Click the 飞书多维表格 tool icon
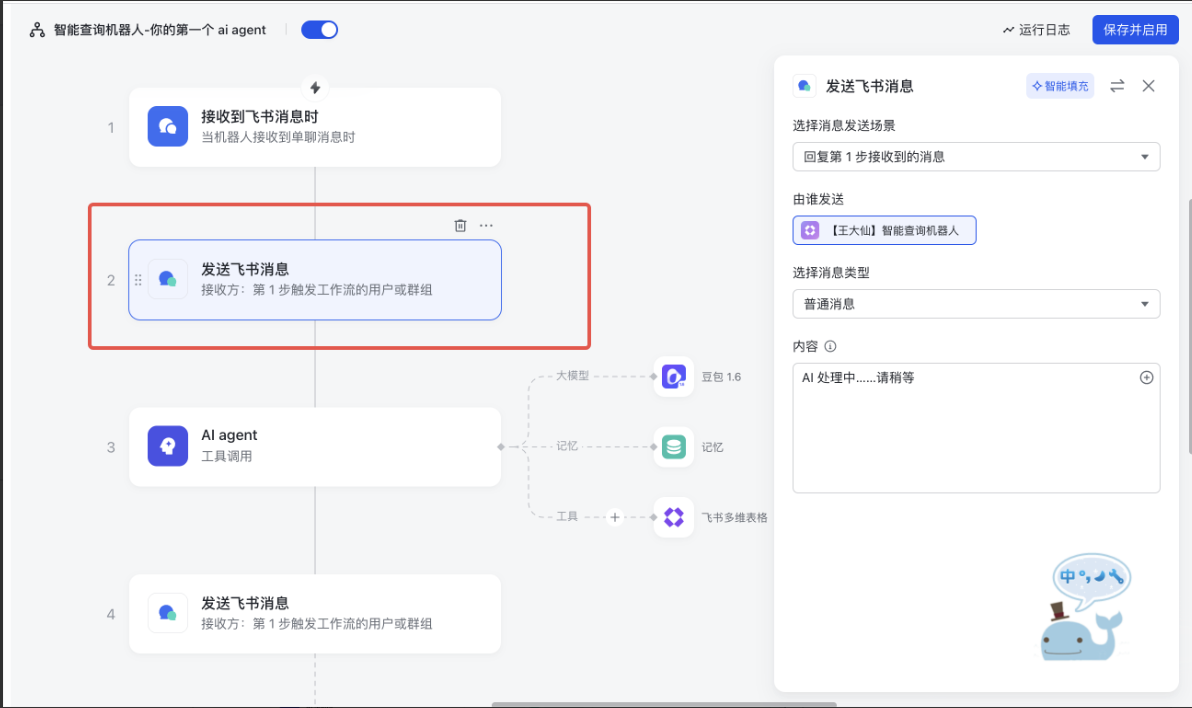Viewport: 1192px width, 708px height. coord(673,517)
